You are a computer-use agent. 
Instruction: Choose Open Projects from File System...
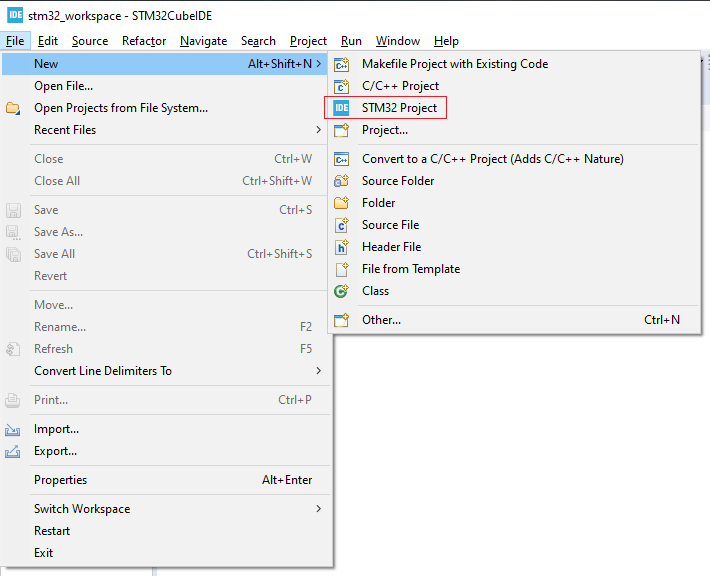coord(165,108)
